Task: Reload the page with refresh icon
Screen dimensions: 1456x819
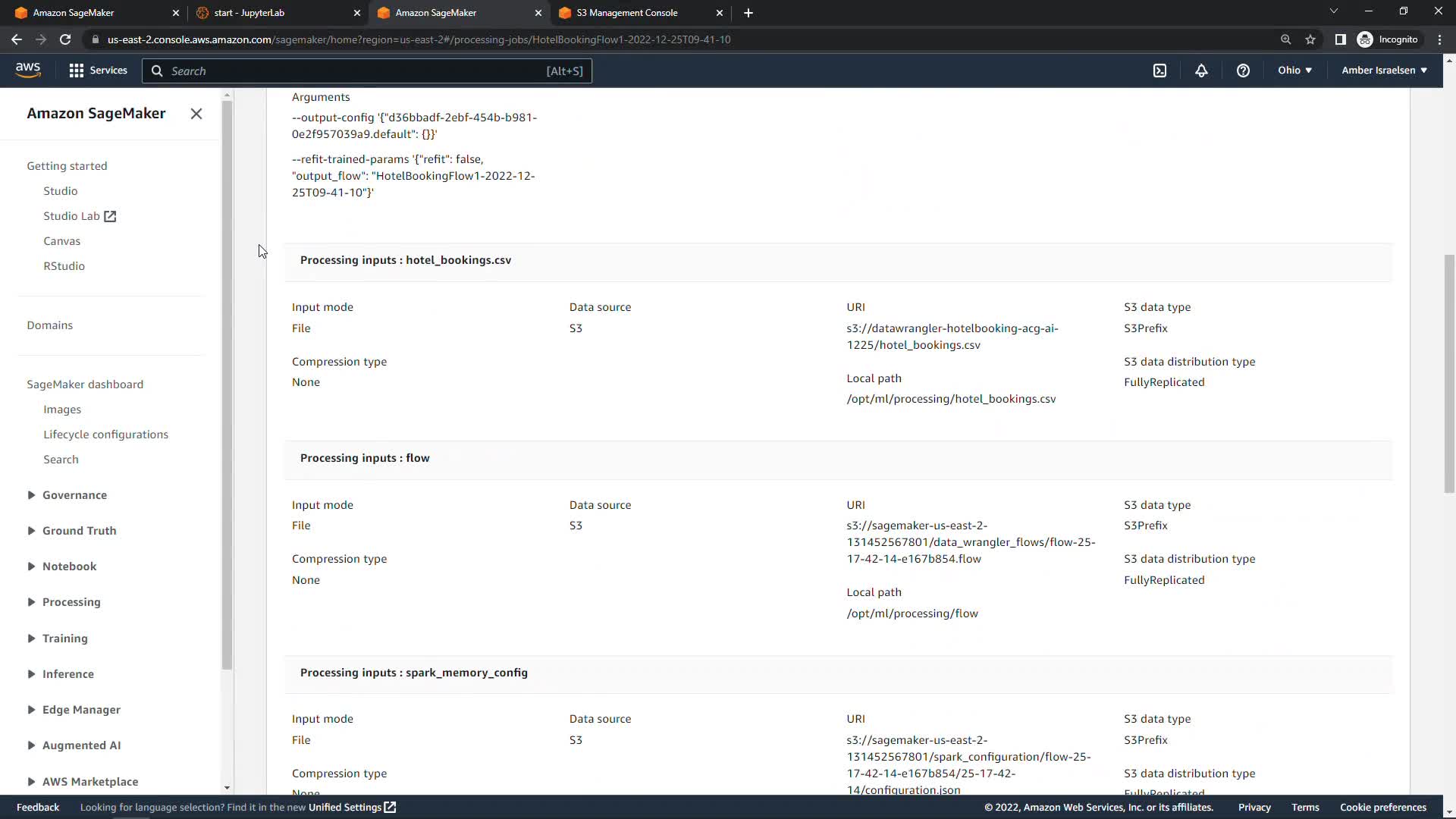Action: coord(65,39)
